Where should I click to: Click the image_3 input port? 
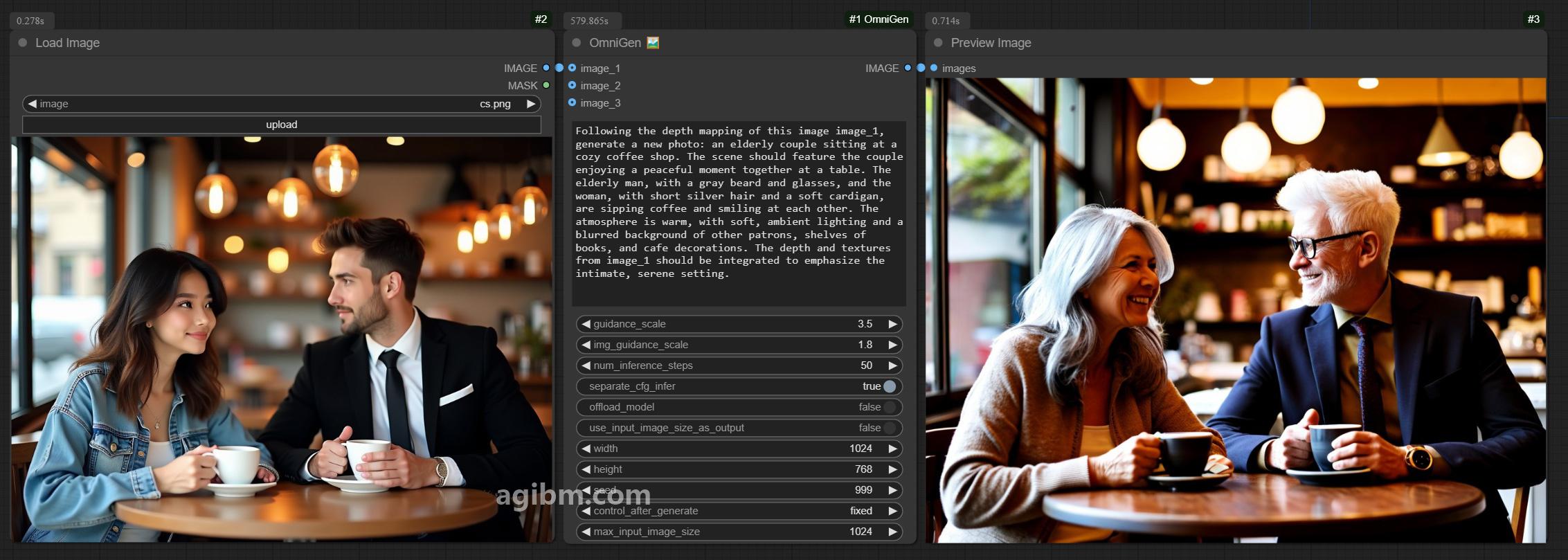pyautogui.click(x=572, y=102)
